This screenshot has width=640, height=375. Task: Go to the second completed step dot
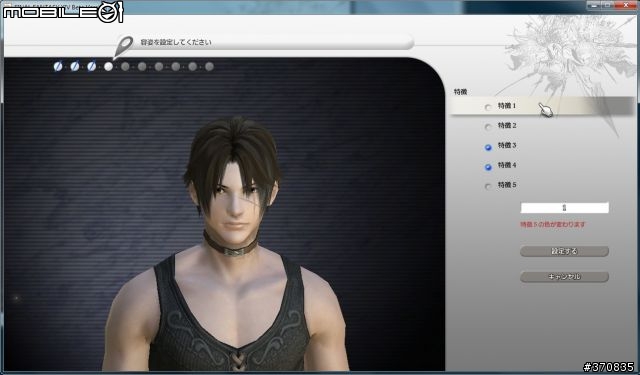pos(75,67)
